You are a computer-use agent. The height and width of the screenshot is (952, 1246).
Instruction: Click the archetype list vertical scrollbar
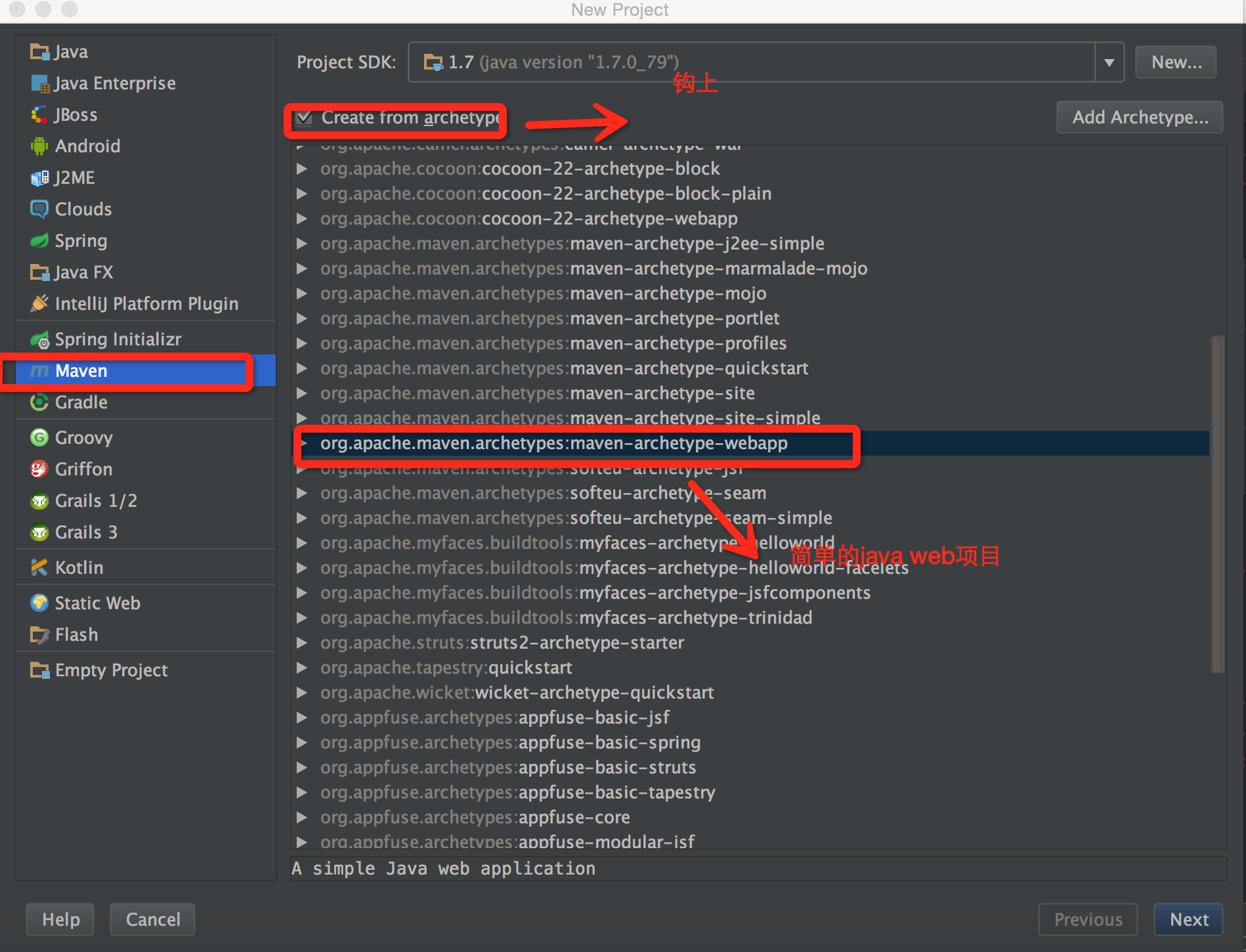1218,504
